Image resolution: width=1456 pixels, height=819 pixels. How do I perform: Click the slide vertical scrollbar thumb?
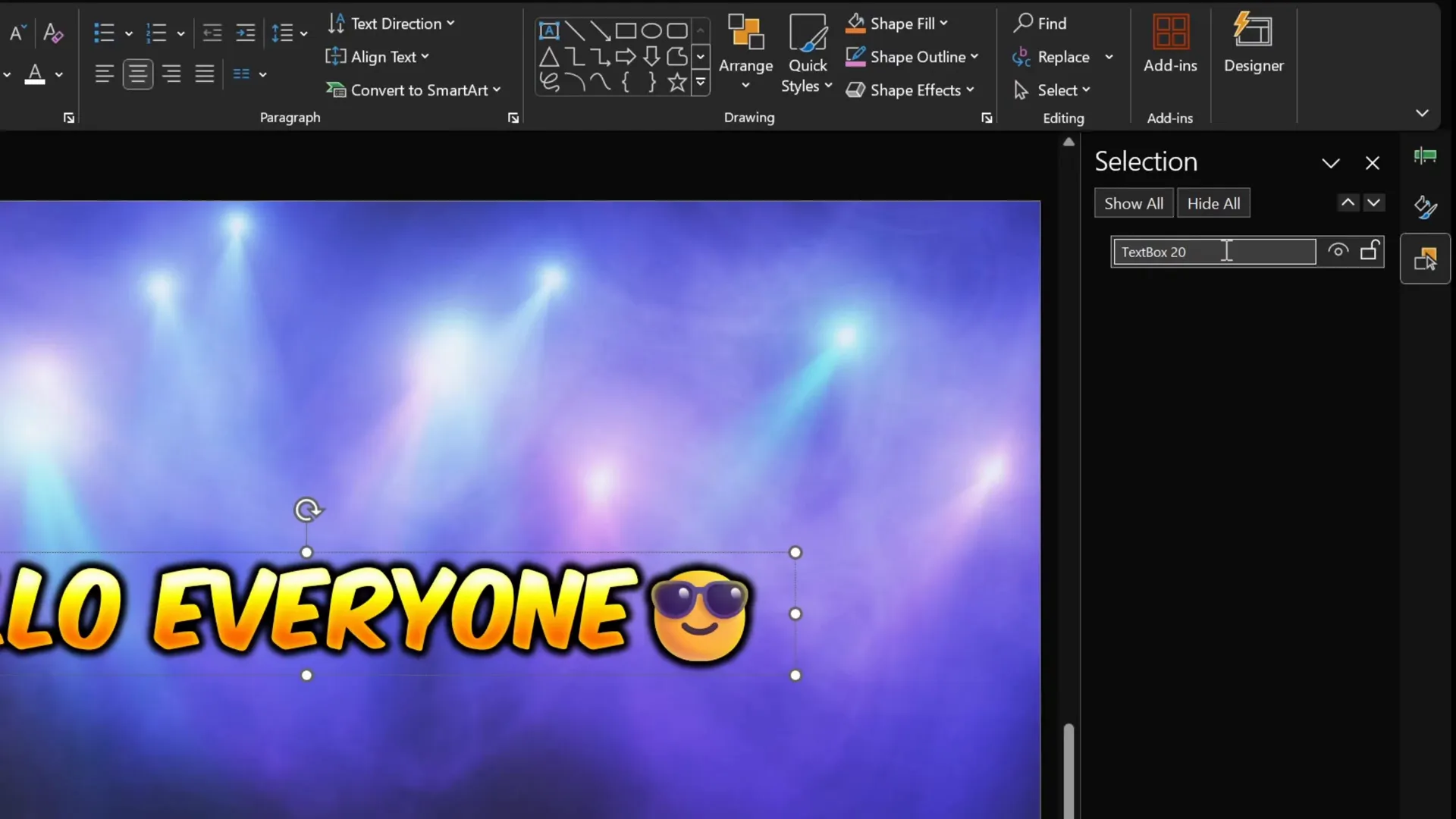1068,771
